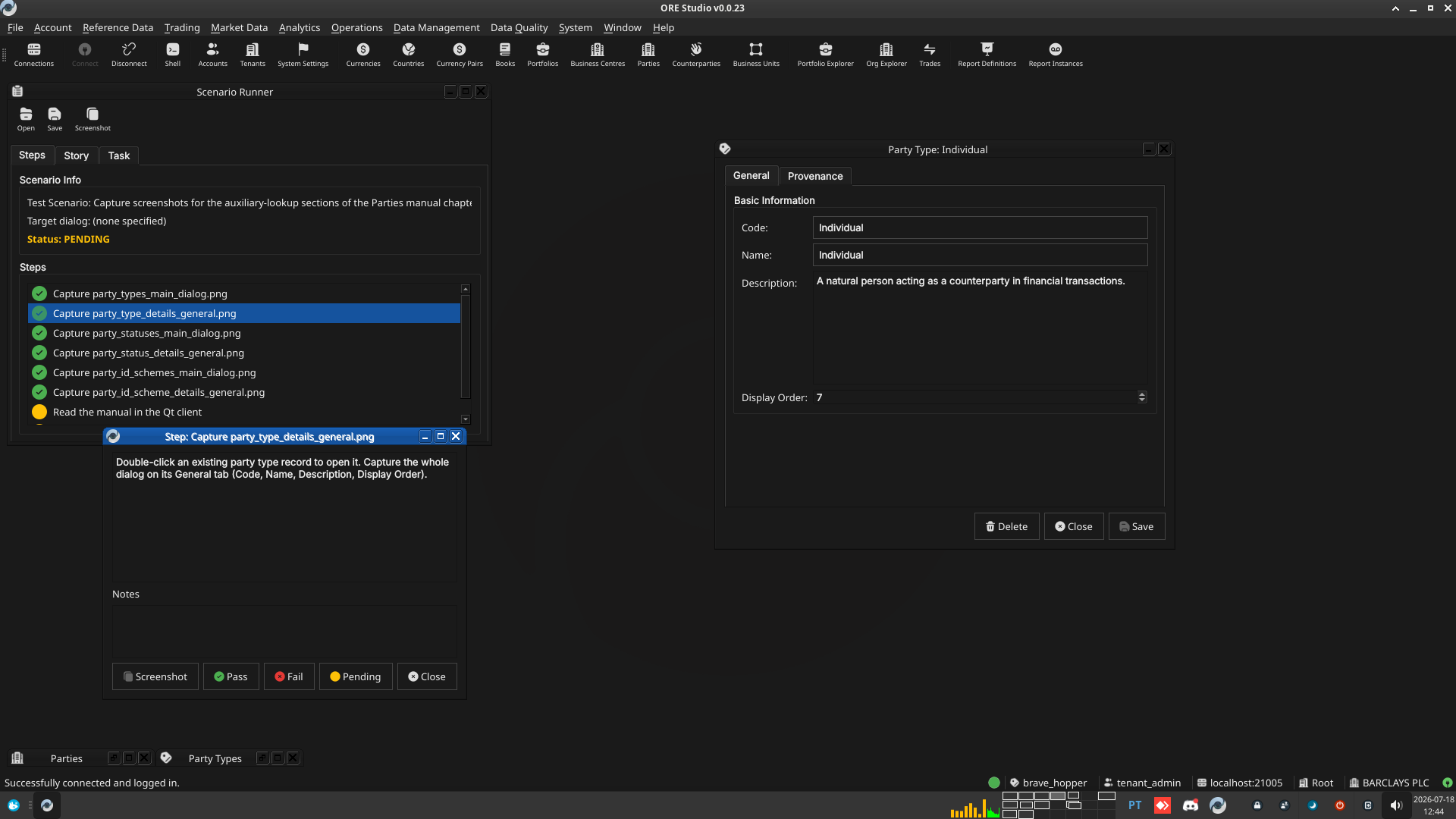
Task: Click the Close button in Party Type
Action: click(1074, 526)
